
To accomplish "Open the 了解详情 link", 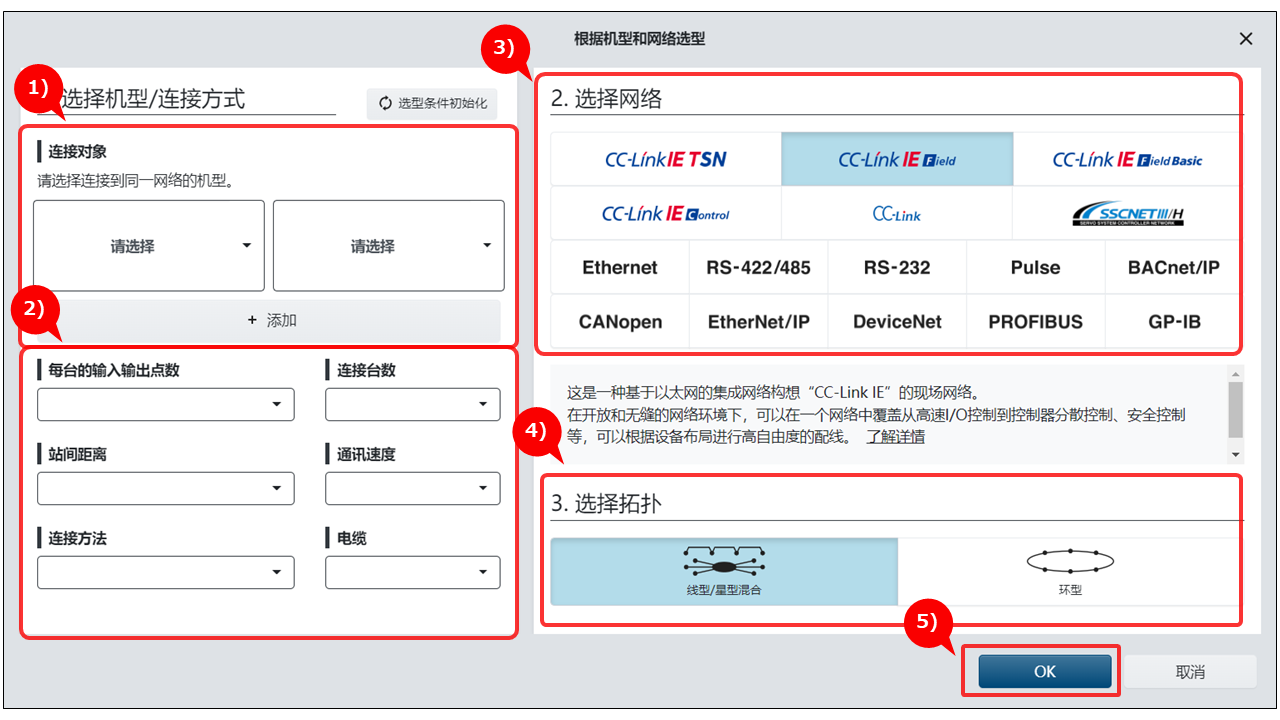I will pos(895,437).
